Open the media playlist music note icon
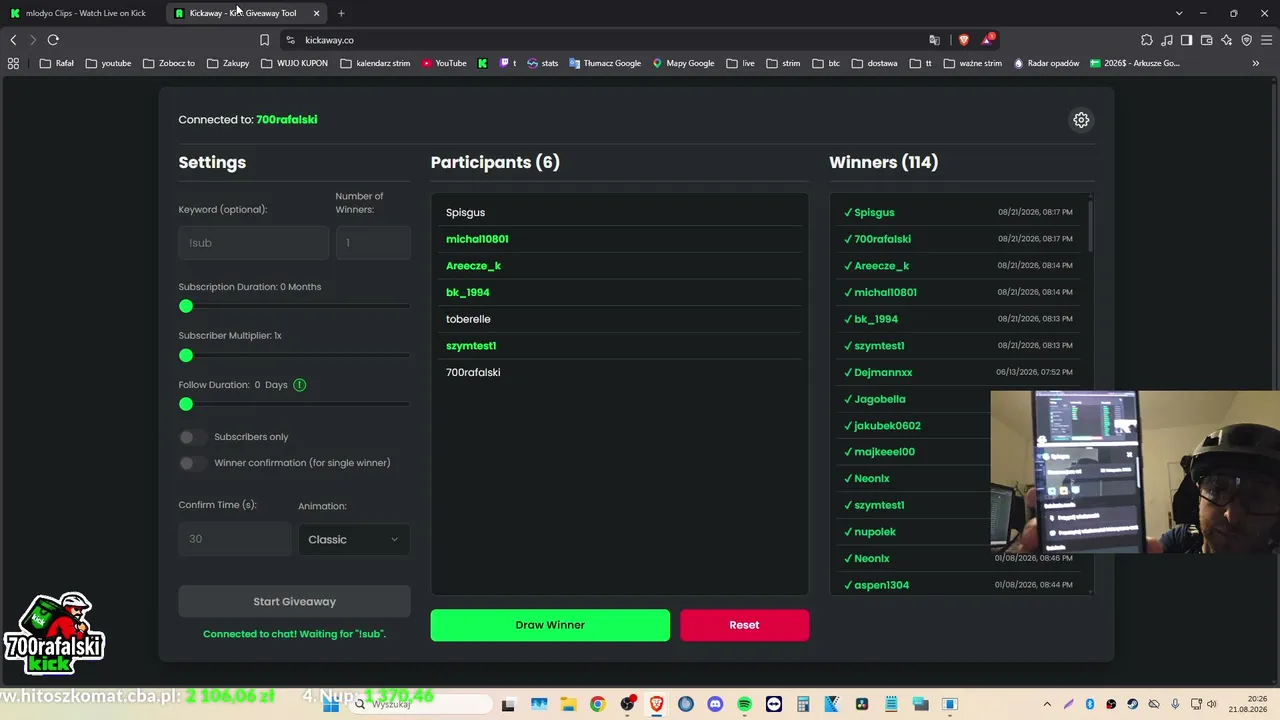 coord(1167,40)
